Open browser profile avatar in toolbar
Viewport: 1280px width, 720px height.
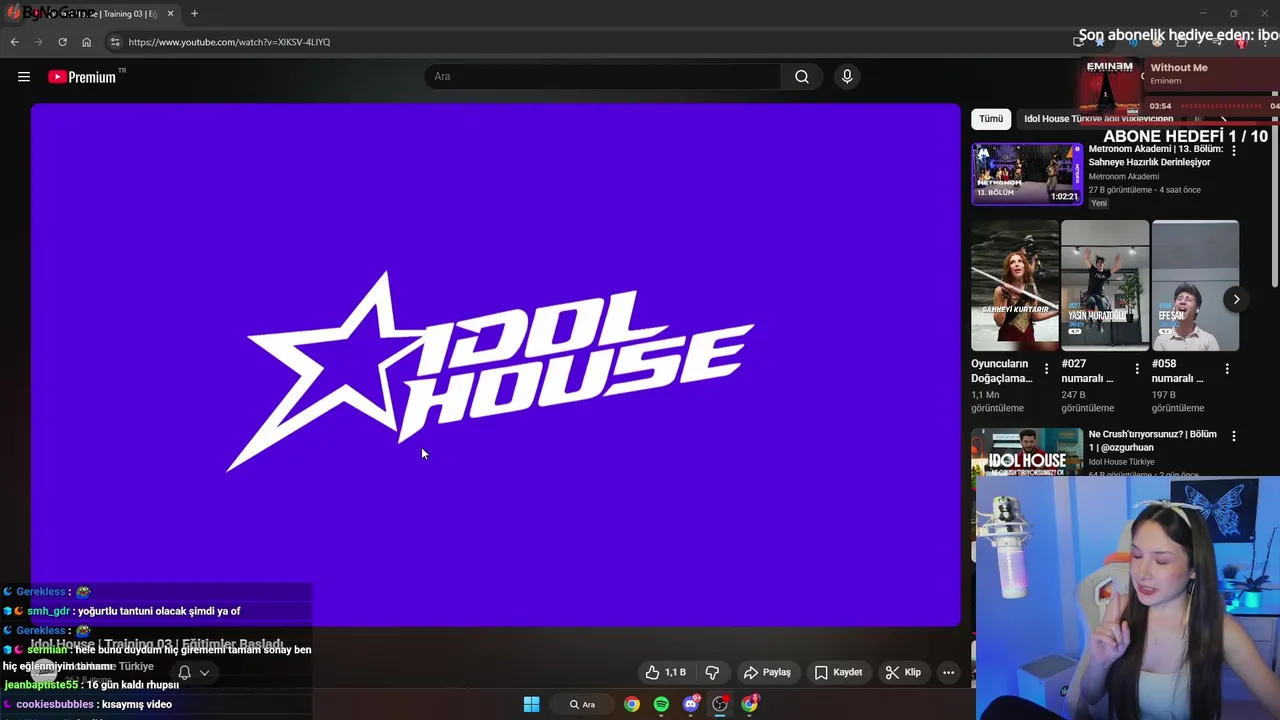(x=1241, y=42)
